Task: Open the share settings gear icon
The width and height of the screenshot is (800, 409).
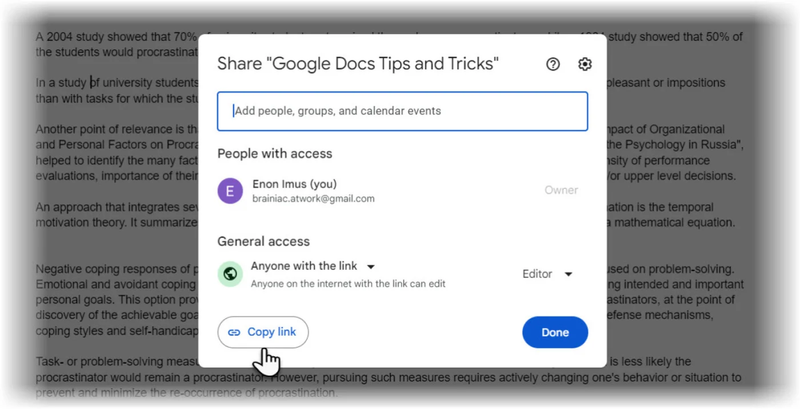Action: (x=585, y=64)
